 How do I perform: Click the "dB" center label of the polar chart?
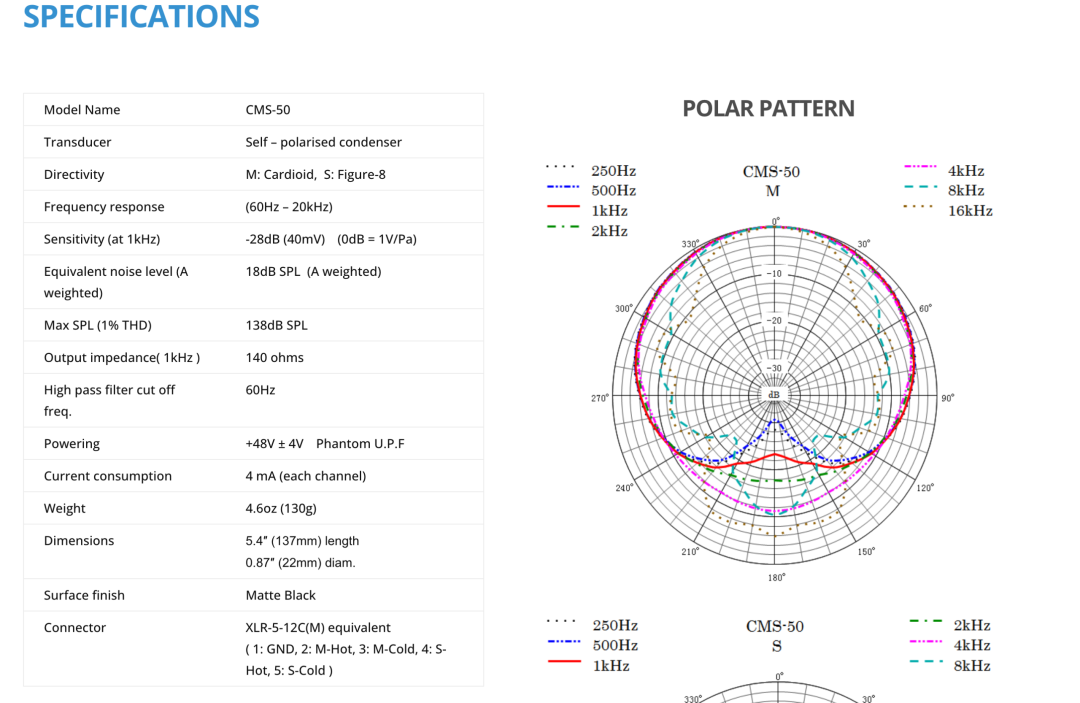774,395
